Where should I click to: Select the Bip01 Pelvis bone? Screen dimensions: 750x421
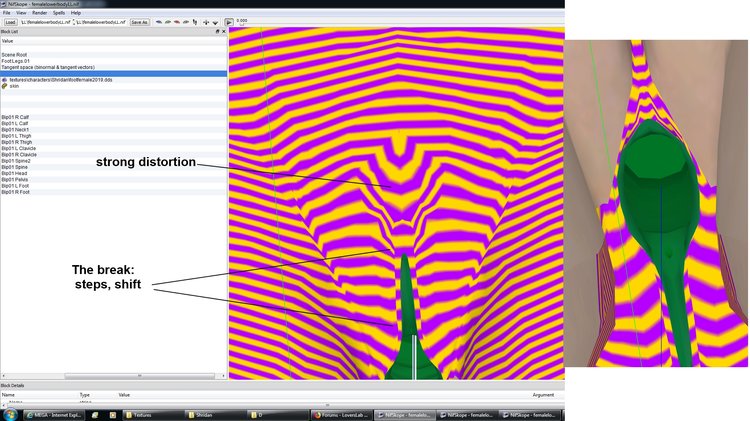tap(113, 179)
